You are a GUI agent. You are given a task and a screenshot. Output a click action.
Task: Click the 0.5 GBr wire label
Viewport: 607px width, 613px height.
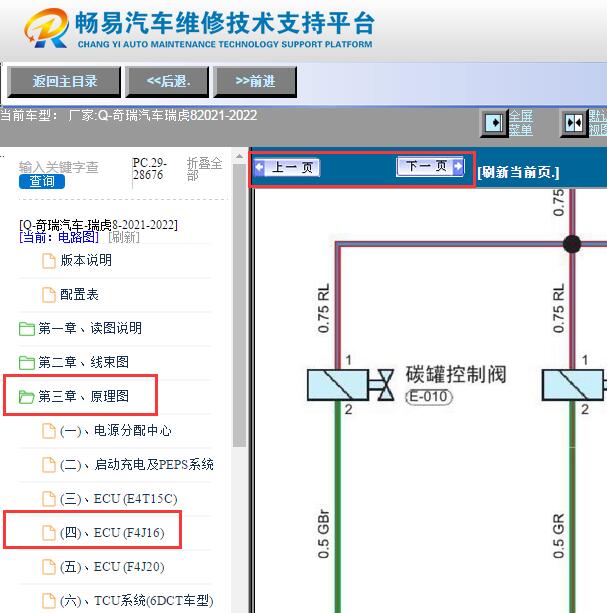[323, 535]
